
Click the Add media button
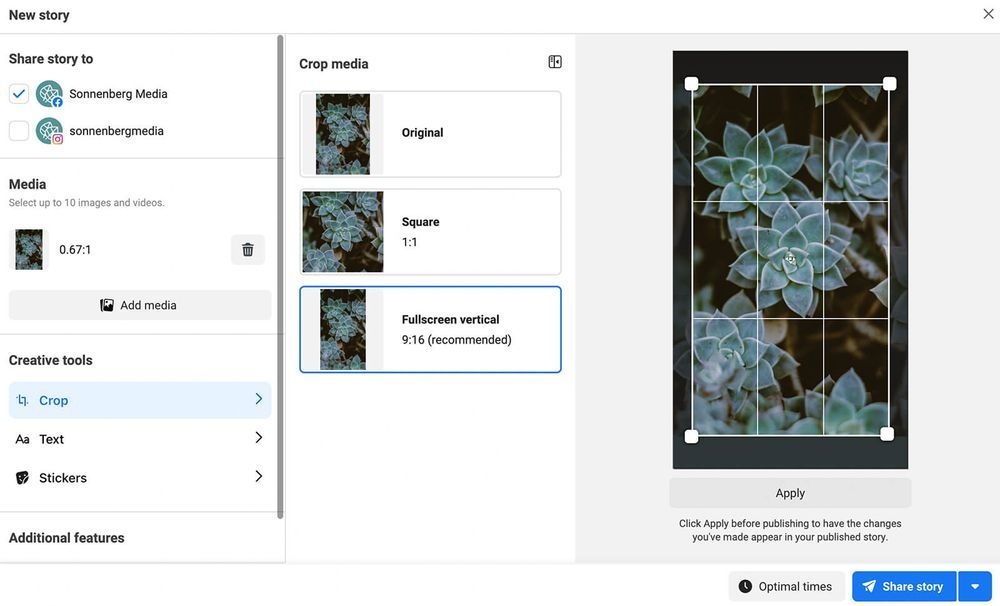140,305
